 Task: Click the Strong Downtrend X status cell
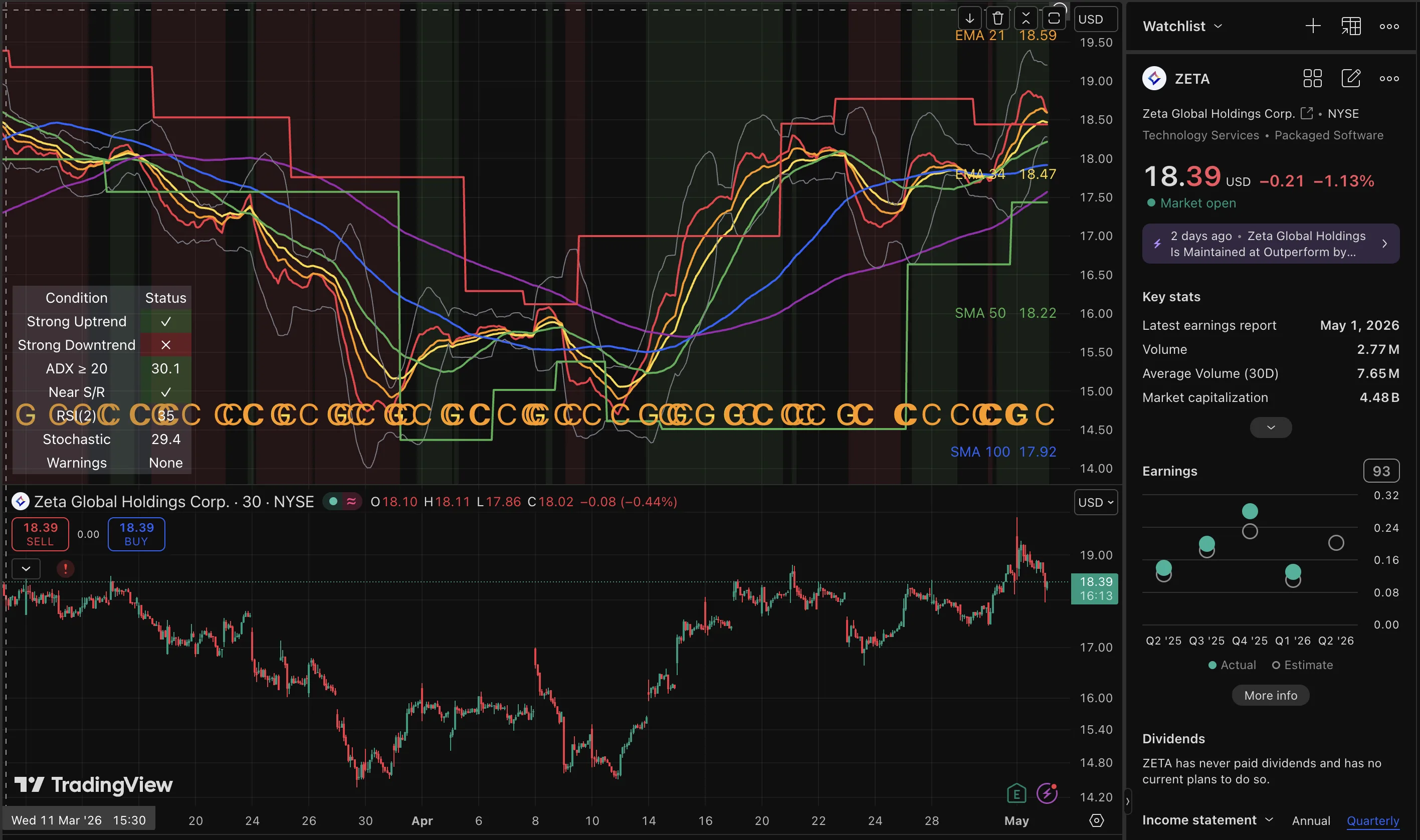165,345
